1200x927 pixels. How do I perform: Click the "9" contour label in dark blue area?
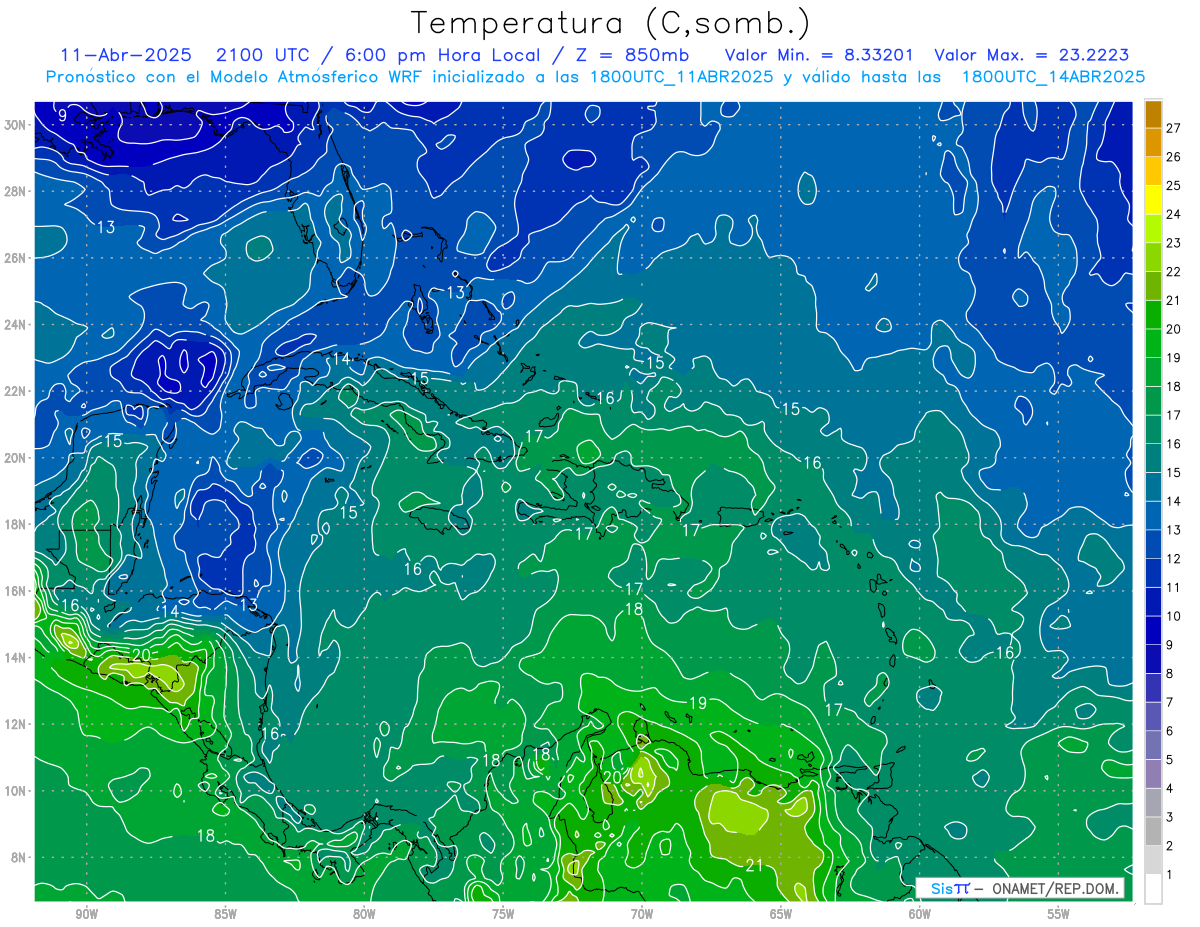[x=62, y=116]
